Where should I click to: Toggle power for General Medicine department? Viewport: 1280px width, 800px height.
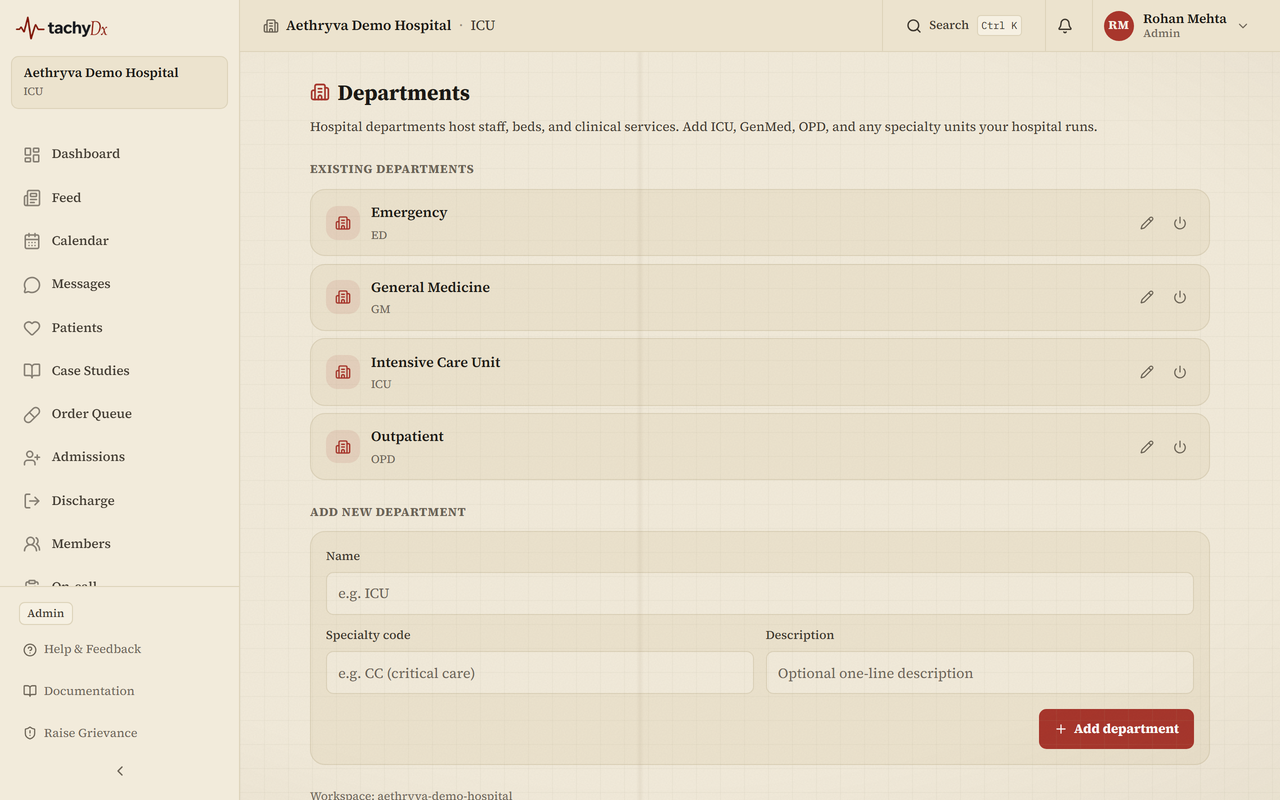coord(1180,297)
